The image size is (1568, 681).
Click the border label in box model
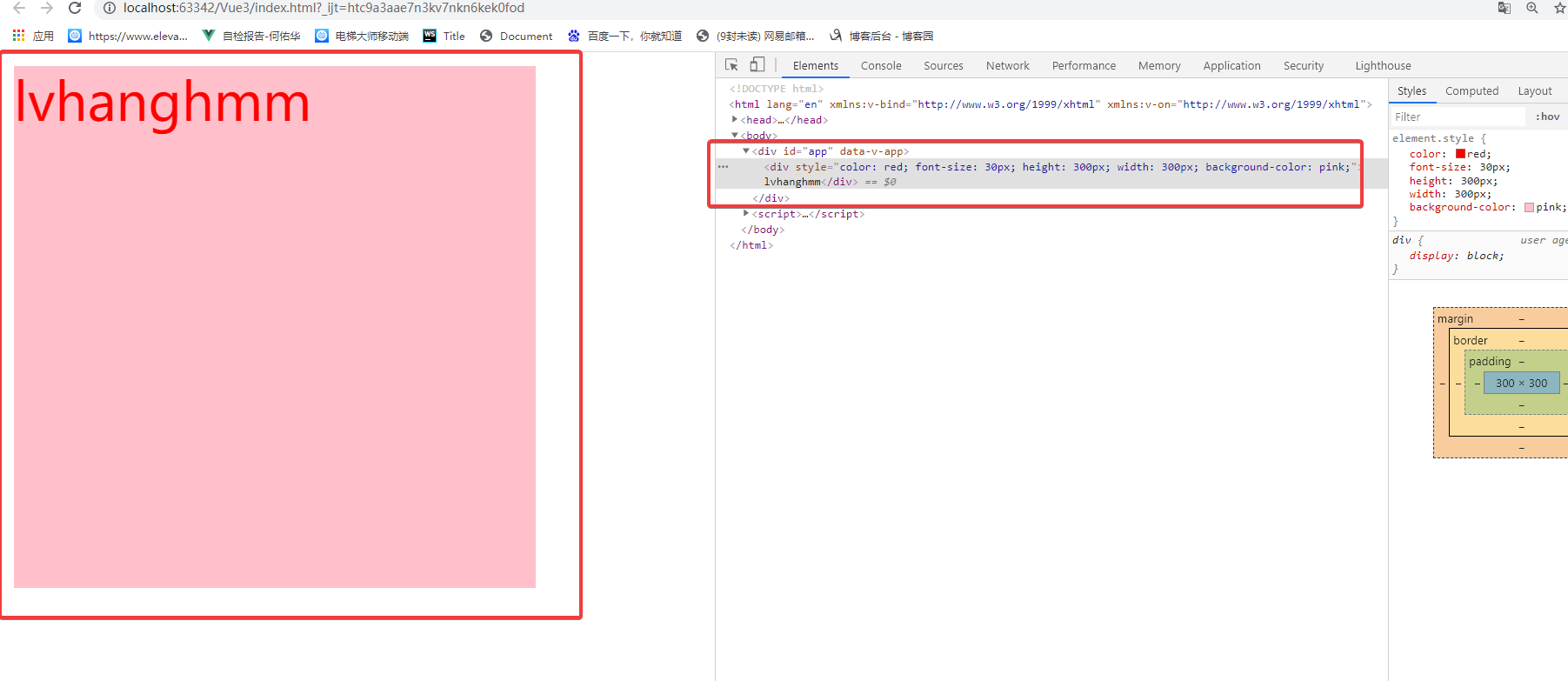click(1471, 341)
